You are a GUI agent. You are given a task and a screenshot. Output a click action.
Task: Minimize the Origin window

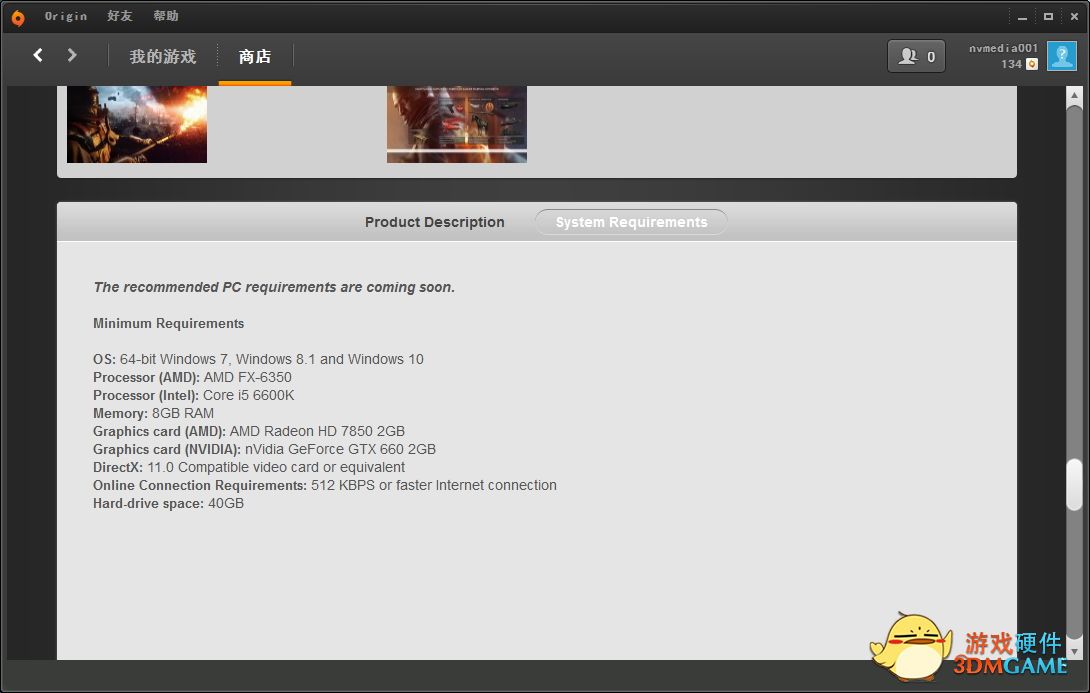pyautogui.click(x=1022, y=16)
